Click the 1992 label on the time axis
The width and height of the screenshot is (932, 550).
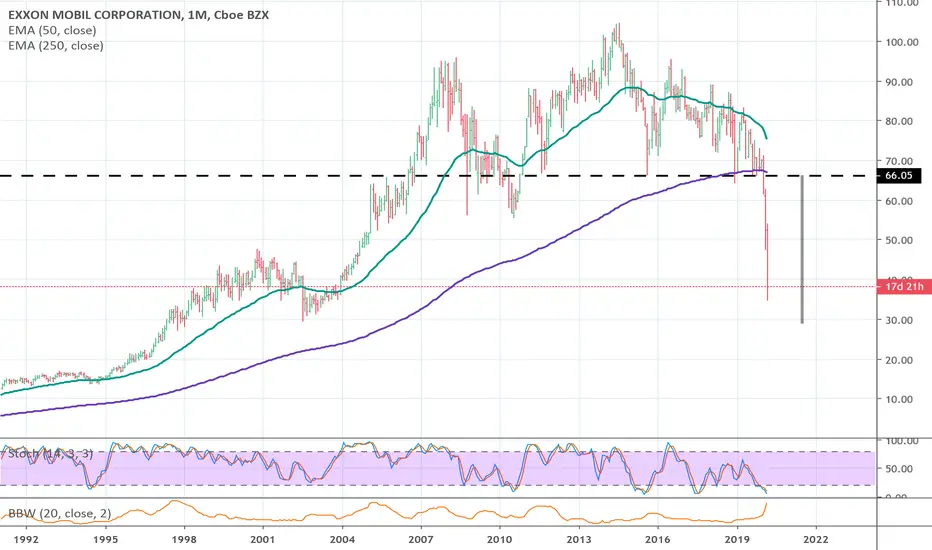26,539
